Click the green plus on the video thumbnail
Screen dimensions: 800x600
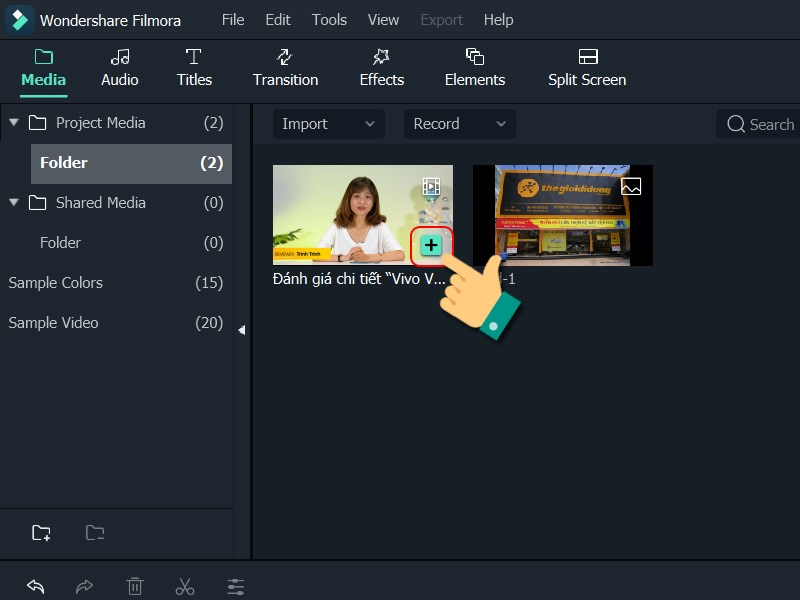[432, 243]
